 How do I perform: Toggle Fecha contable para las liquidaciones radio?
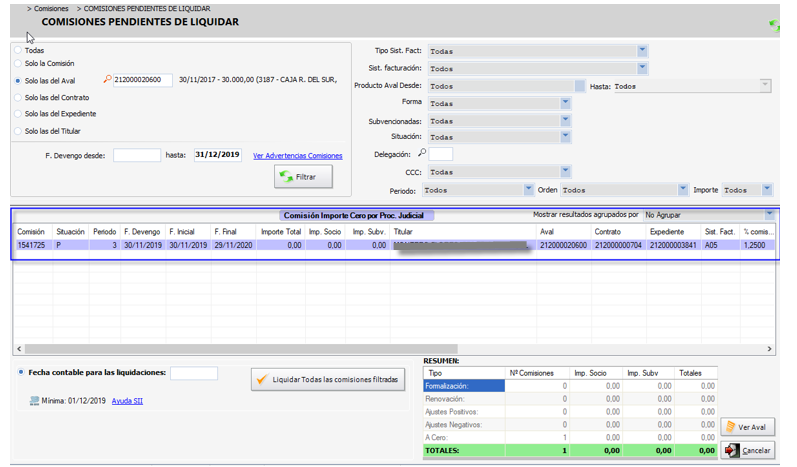click(x=21, y=372)
